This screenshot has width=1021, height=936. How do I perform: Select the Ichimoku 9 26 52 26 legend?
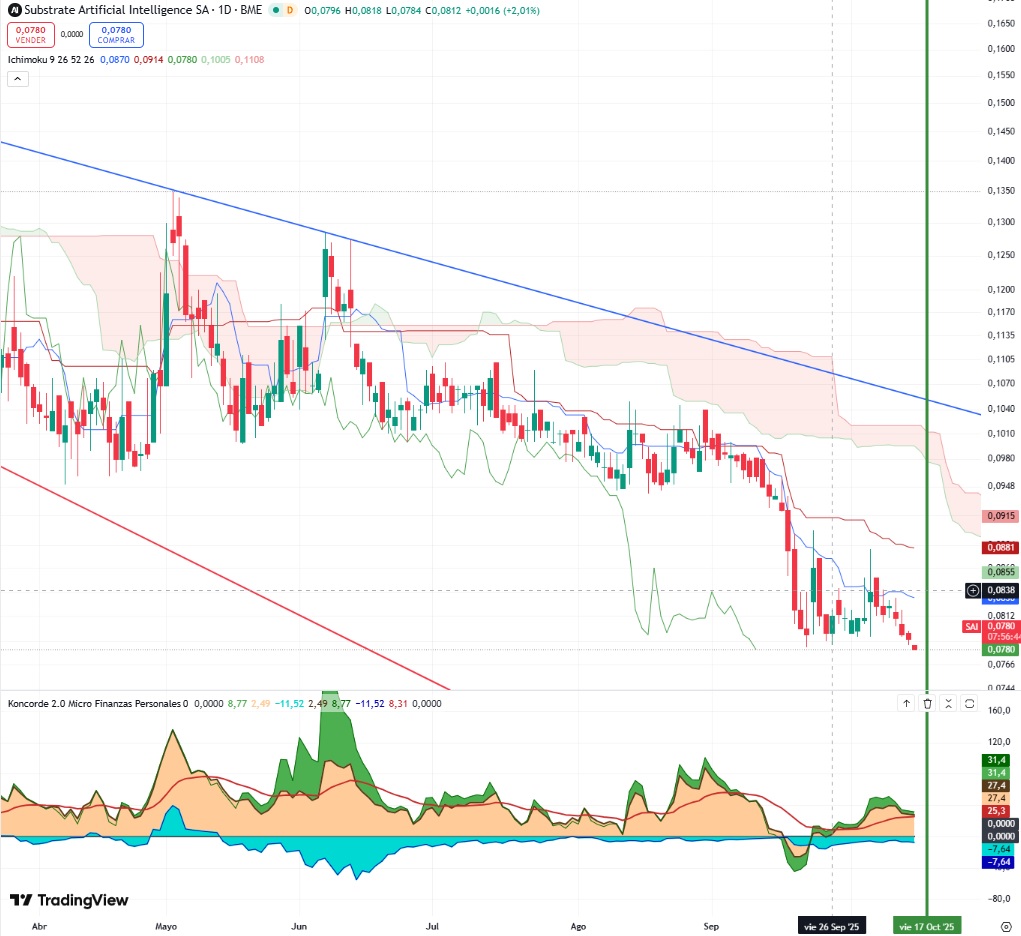(51, 59)
